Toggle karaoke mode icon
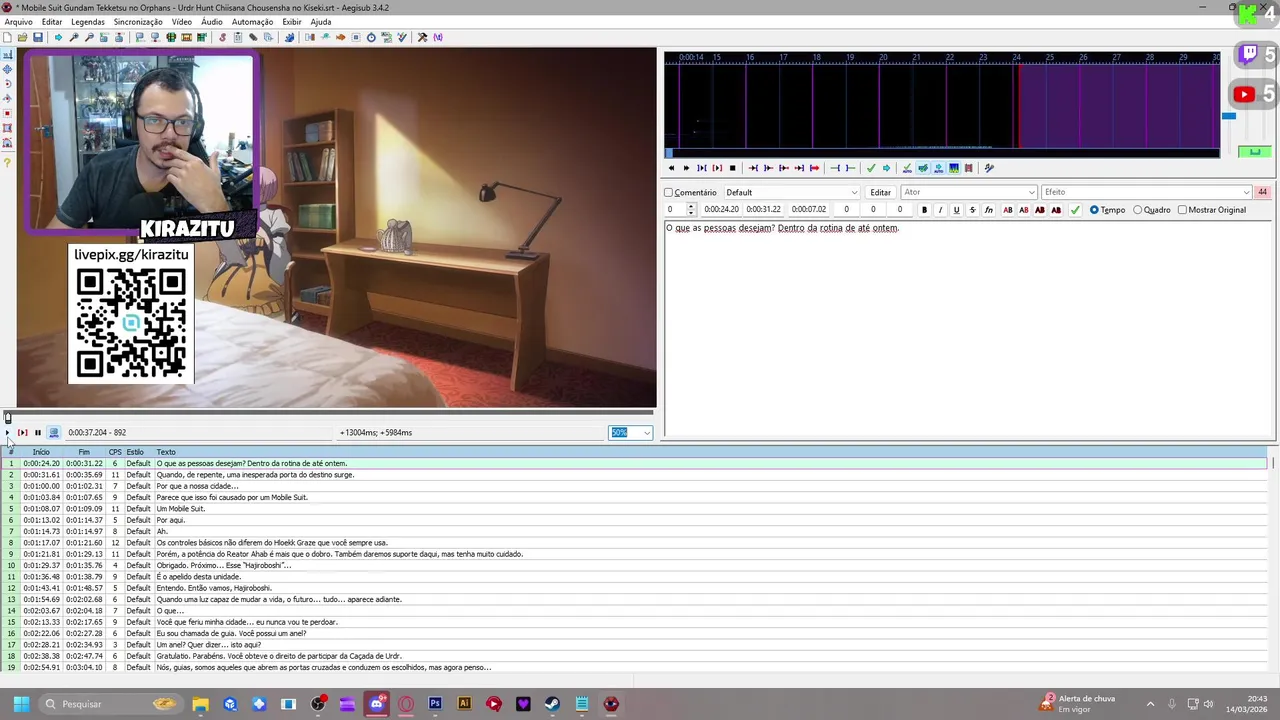1280x720 pixels. (x=989, y=168)
